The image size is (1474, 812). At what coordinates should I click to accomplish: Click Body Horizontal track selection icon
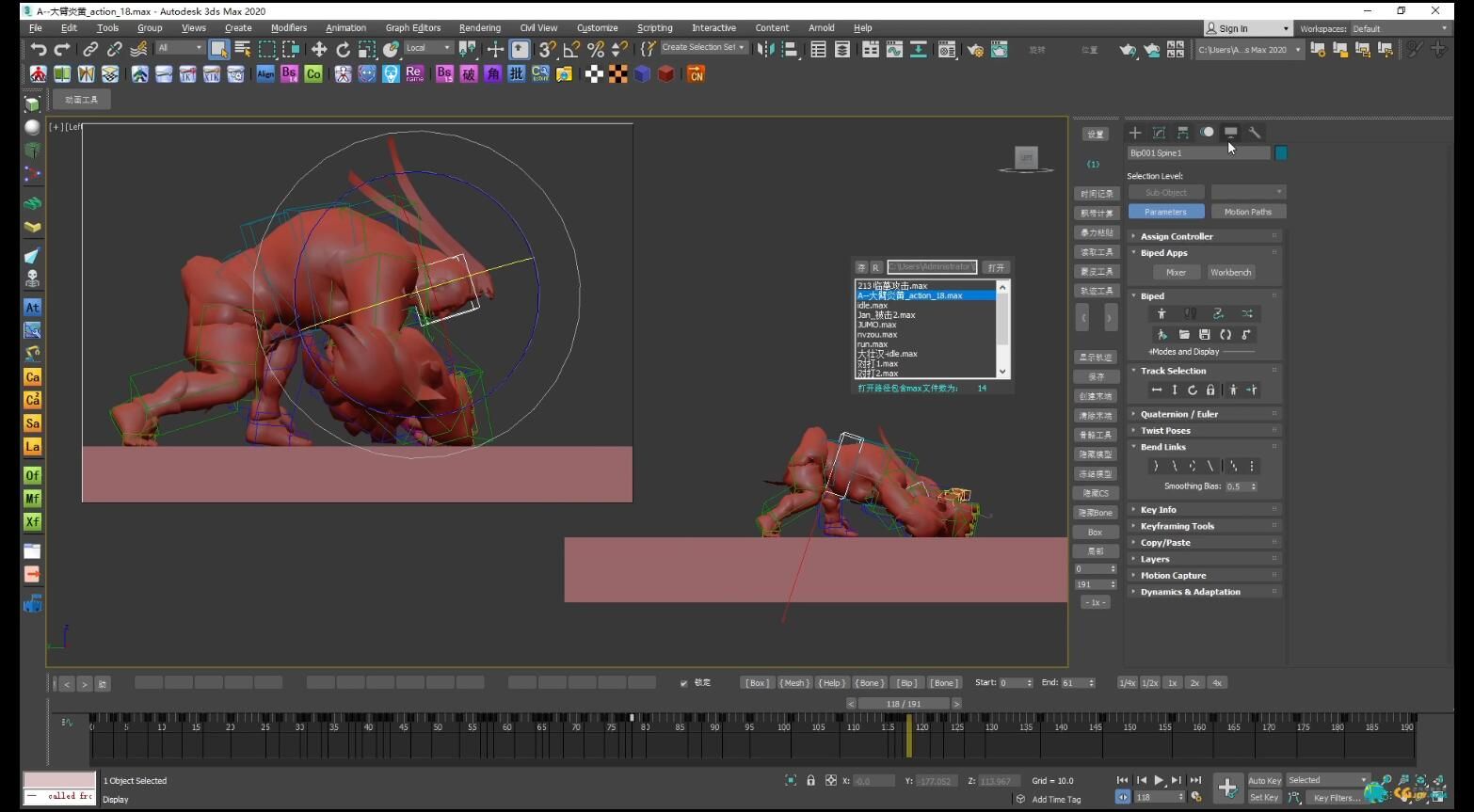(1157, 390)
